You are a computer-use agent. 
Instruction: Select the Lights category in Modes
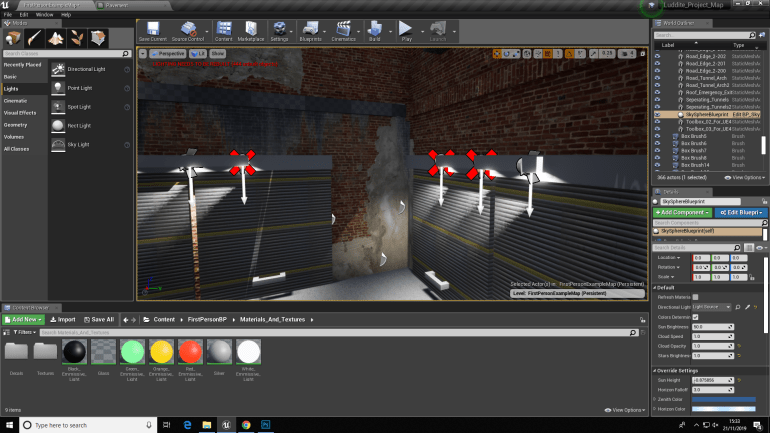pos(25,89)
